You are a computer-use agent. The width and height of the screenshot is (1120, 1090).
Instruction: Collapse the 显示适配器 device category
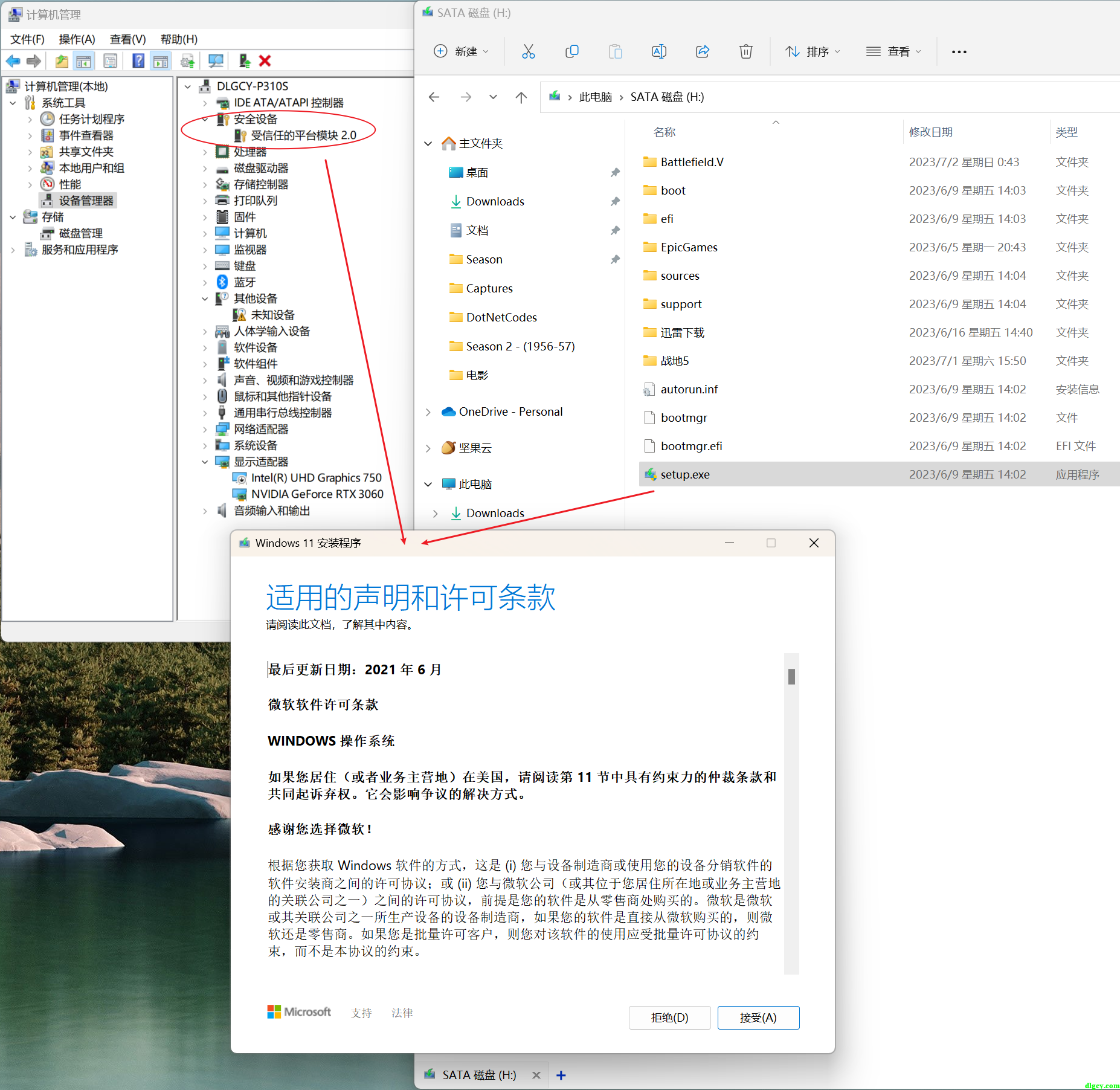205,462
